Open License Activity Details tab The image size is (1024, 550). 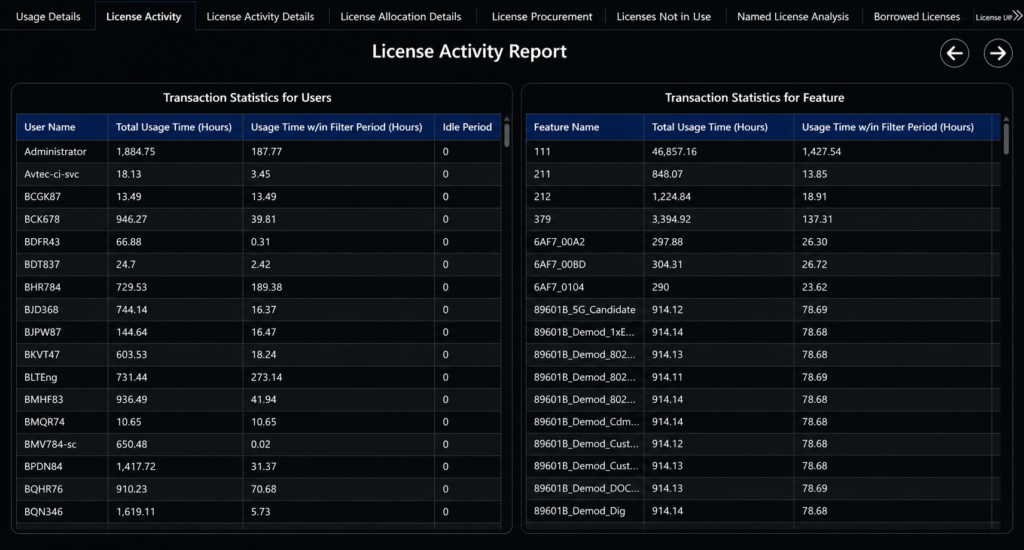pos(260,16)
